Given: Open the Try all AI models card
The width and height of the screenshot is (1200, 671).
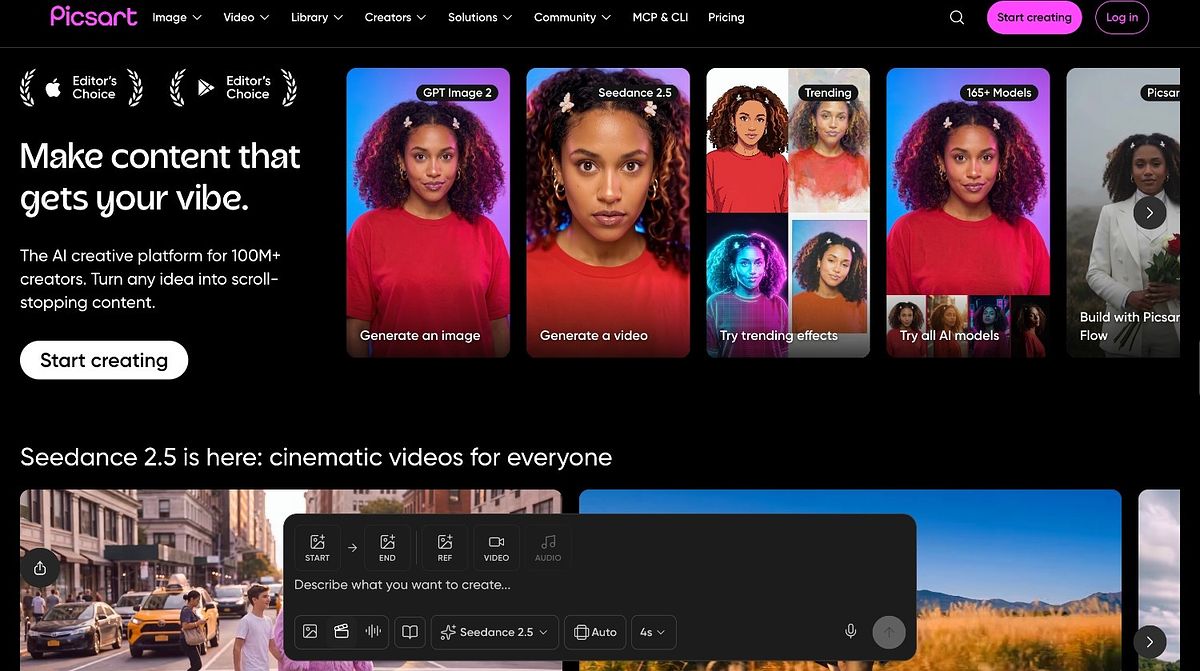Looking at the screenshot, I should click(968, 212).
